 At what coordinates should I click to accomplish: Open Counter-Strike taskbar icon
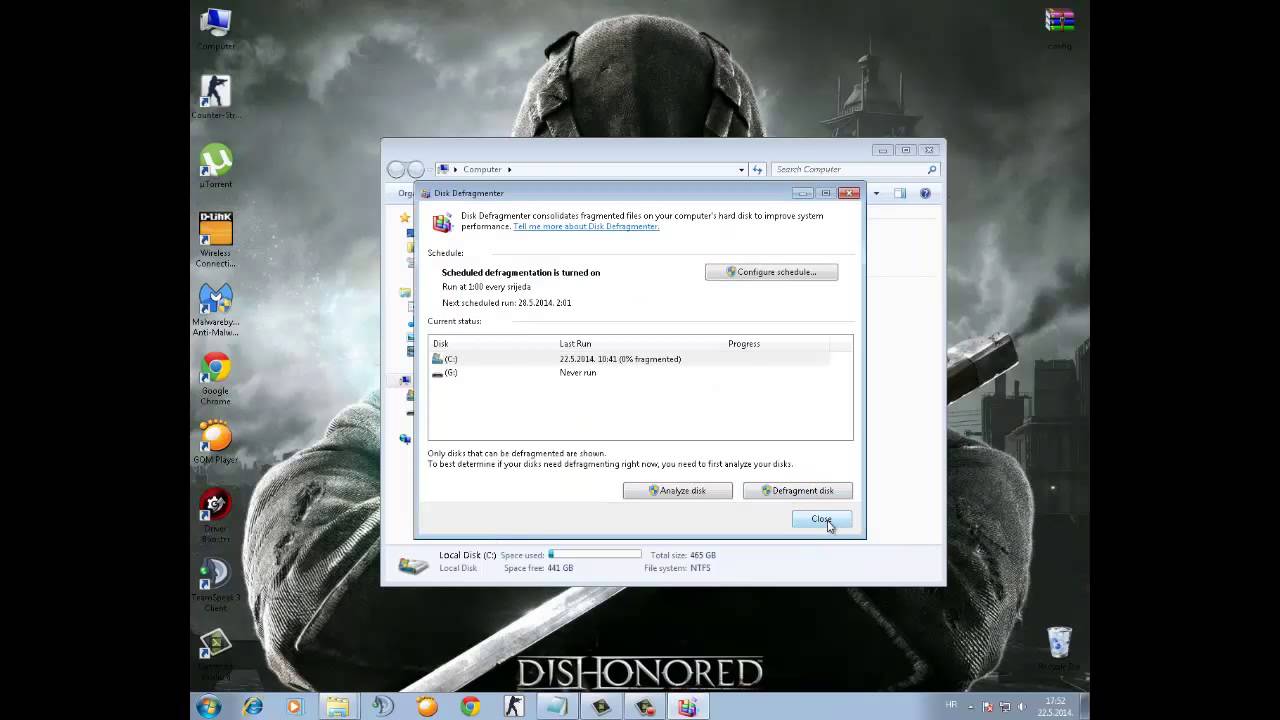(x=513, y=707)
